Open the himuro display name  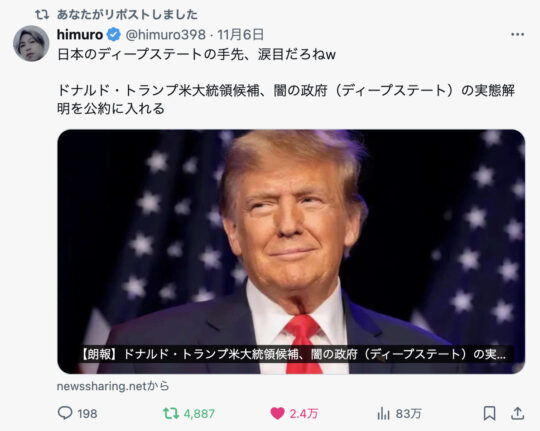(x=80, y=34)
